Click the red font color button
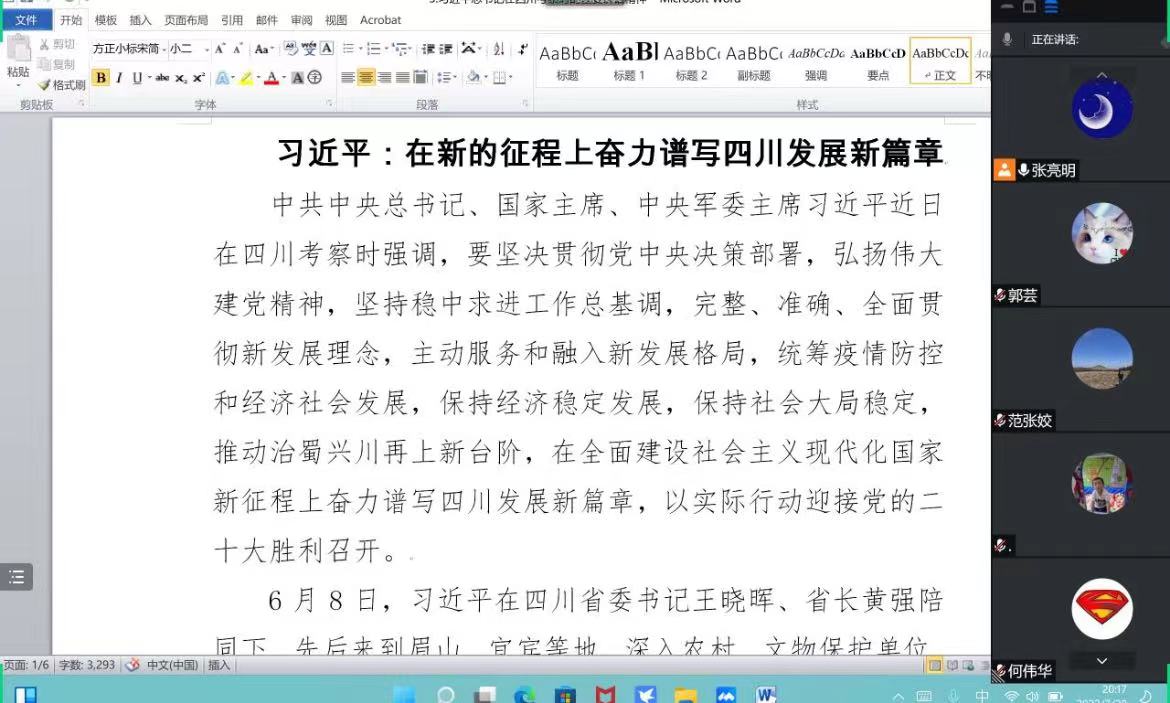The width and height of the screenshot is (1170, 703). [x=271, y=78]
